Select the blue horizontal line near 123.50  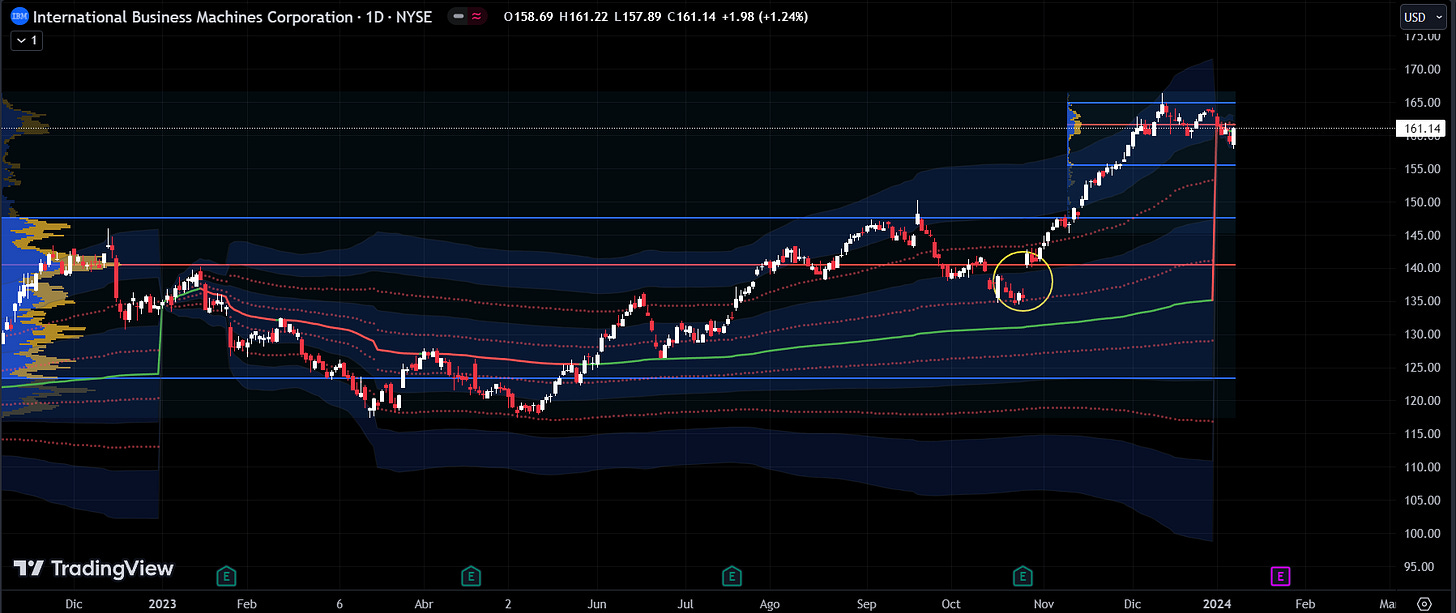point(620,378)
